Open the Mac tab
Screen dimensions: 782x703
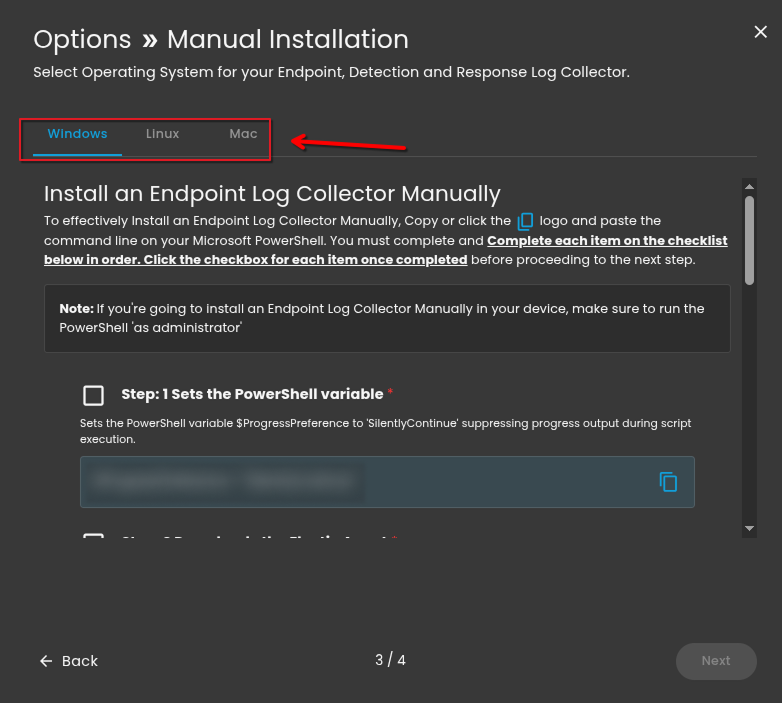[243, 134]
